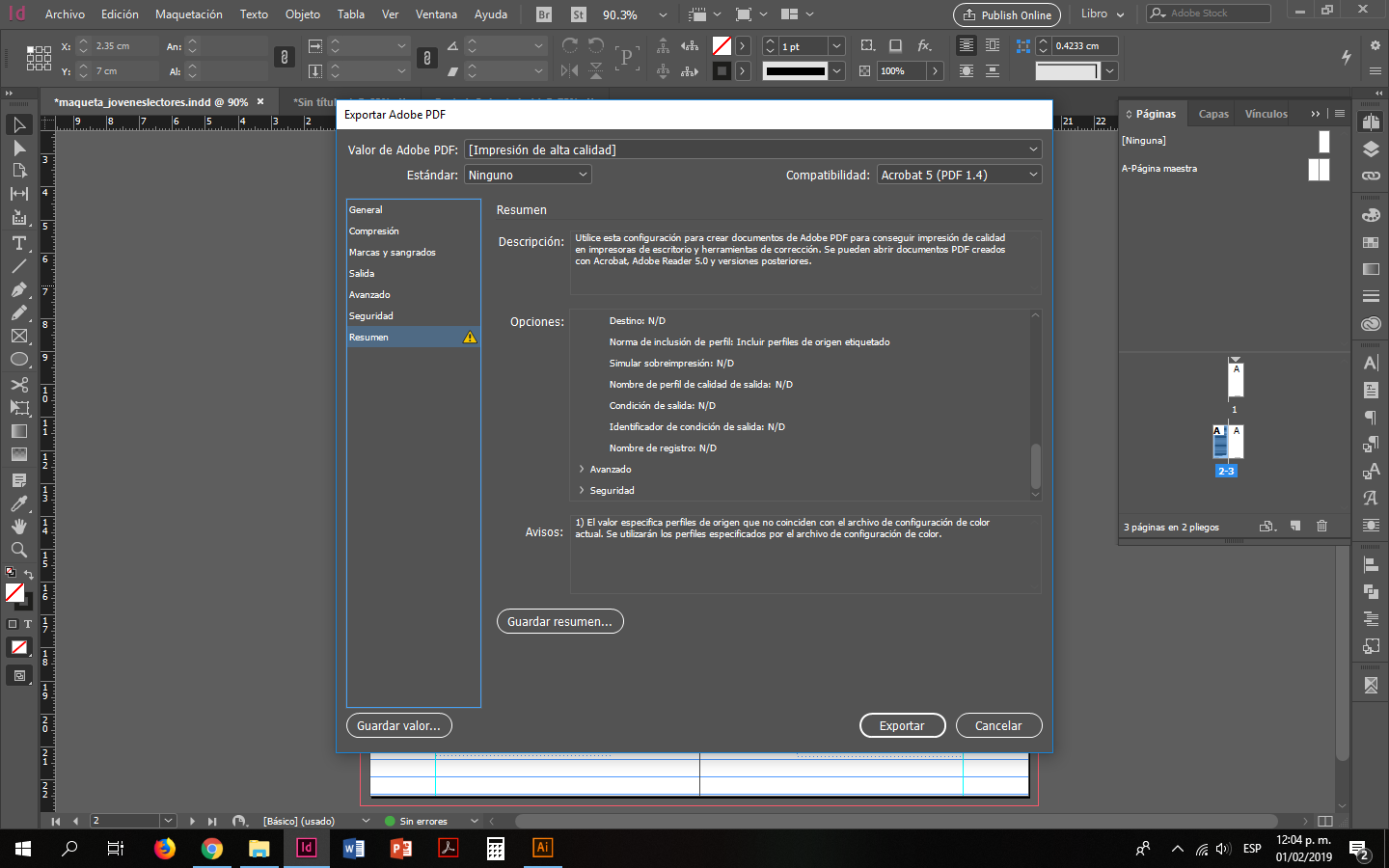Viewport: 1389px width, 868px height.
Task: Select Marcas y sangrados category
Action: coord(413,252)
